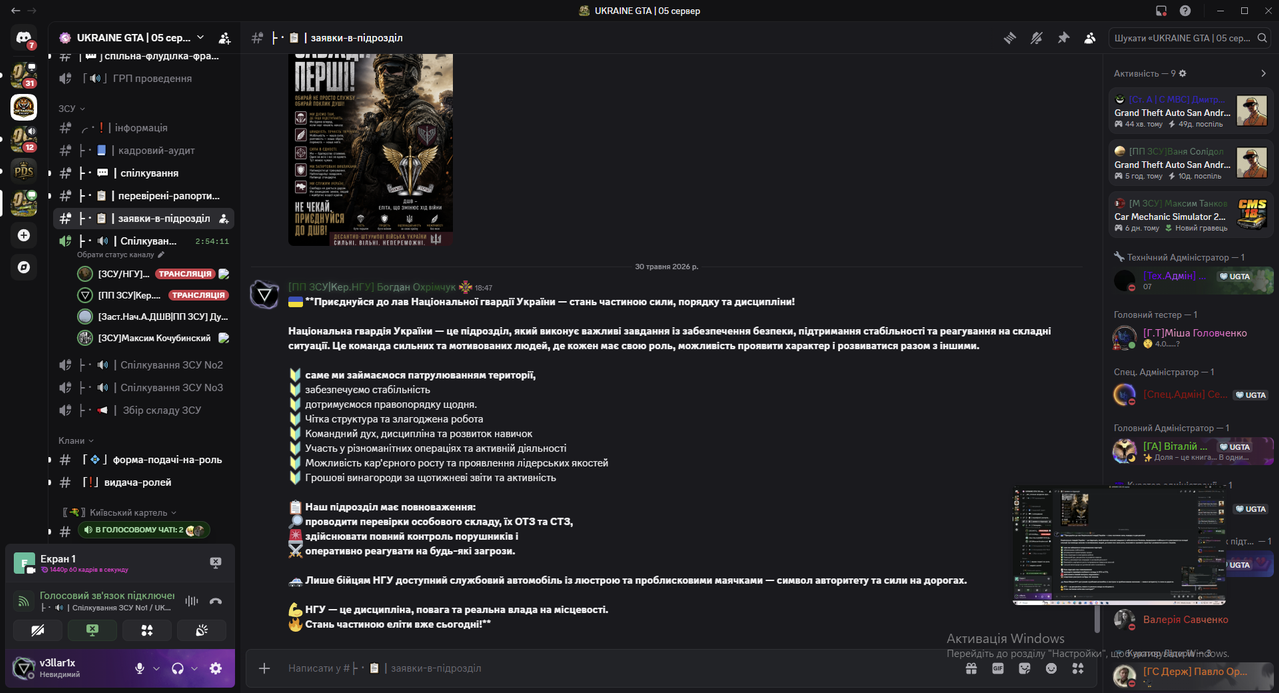Open microphone input options arrow

tap(156, 668)
